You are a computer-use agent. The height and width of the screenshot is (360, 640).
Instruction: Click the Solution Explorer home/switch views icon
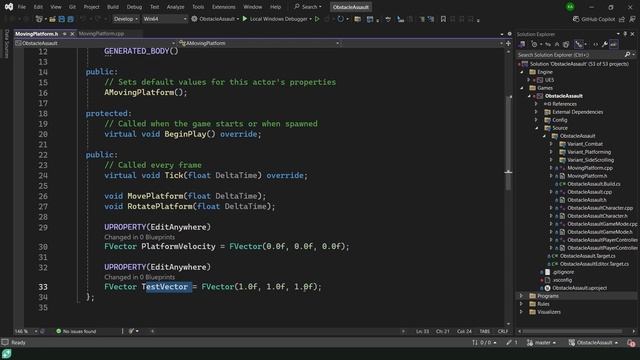pyautogui.click(x=522, y=44)
